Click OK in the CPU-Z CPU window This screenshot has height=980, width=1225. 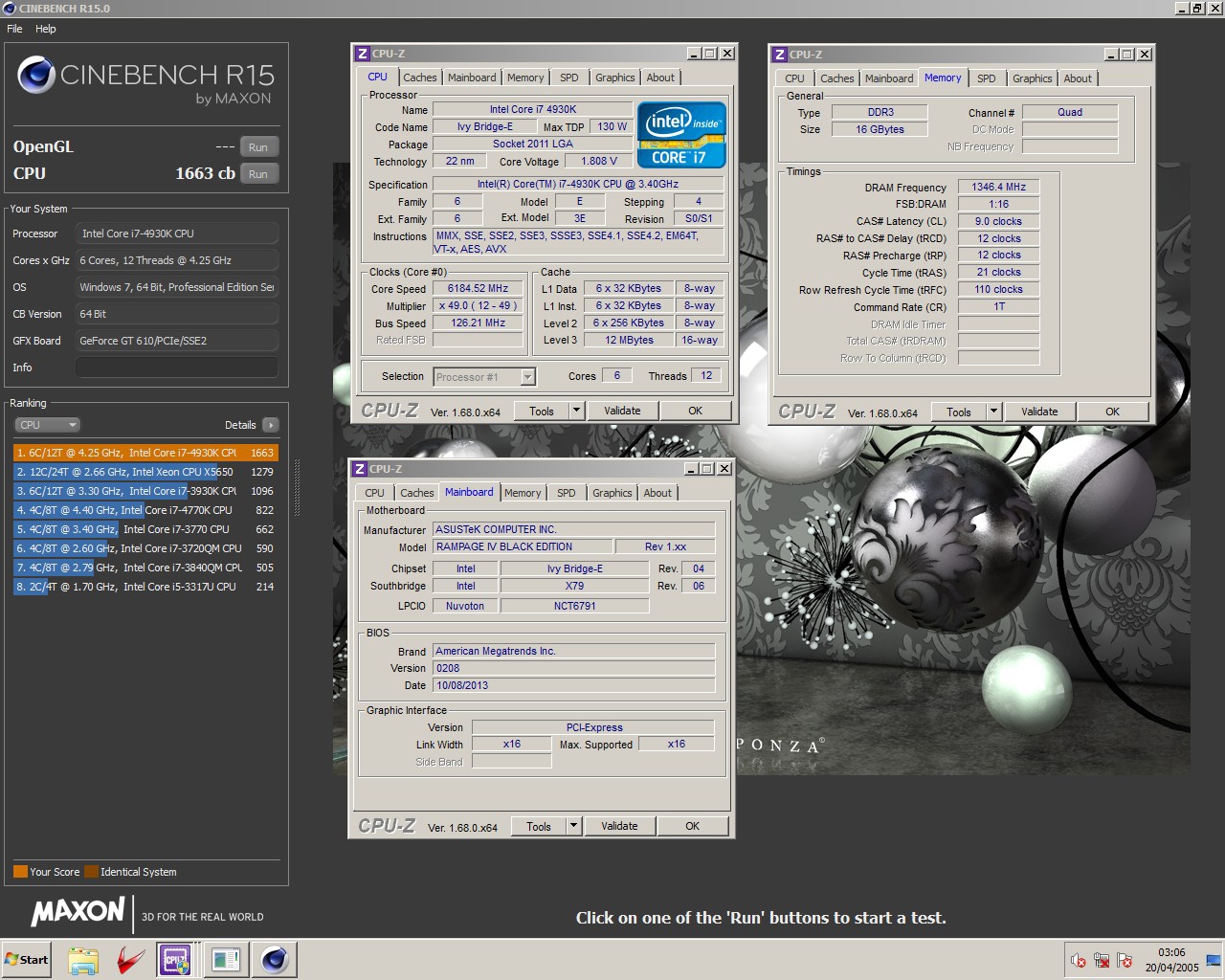point(696,411)
